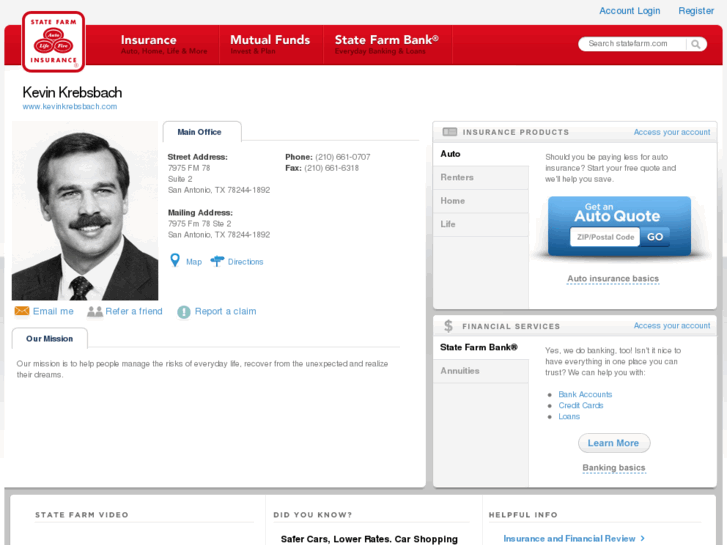Viewport: 727px width, 545px height.
Task: Focus the ZIP/Postal Code input field
Action: click(605, 237)
